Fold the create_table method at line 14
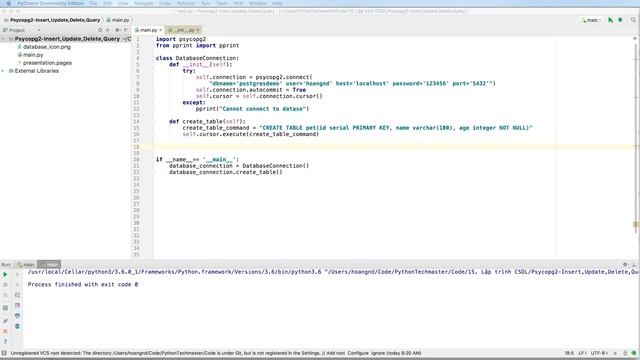Viewport: 640px width, 360px height. [154, 121]
